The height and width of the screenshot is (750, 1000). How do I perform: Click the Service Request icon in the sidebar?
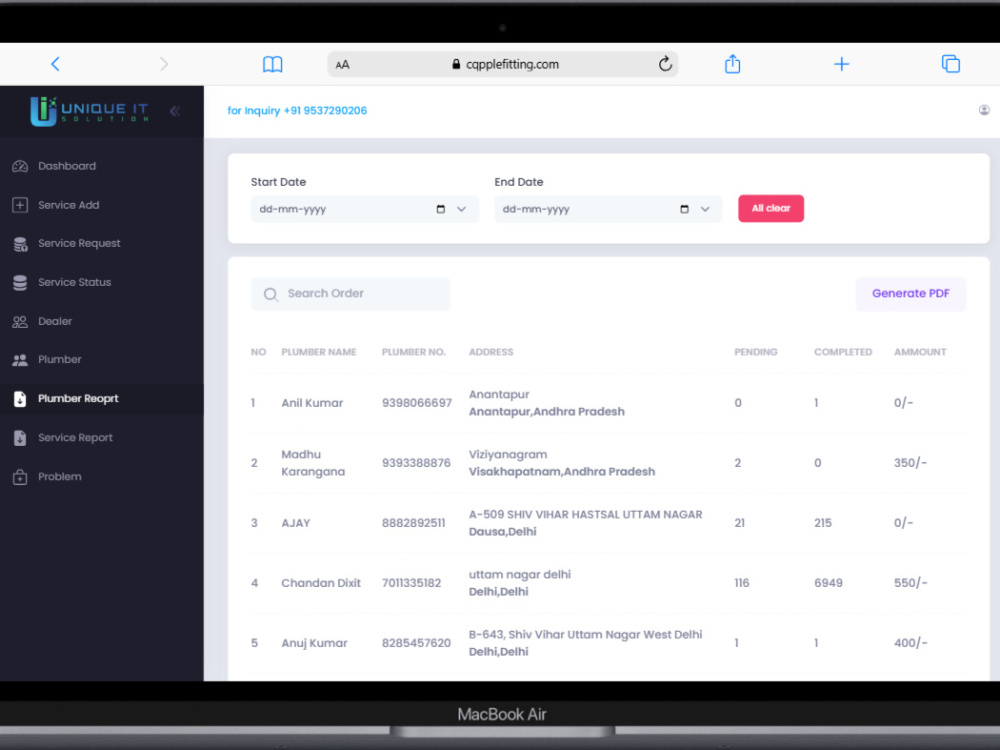click(20, 244)
